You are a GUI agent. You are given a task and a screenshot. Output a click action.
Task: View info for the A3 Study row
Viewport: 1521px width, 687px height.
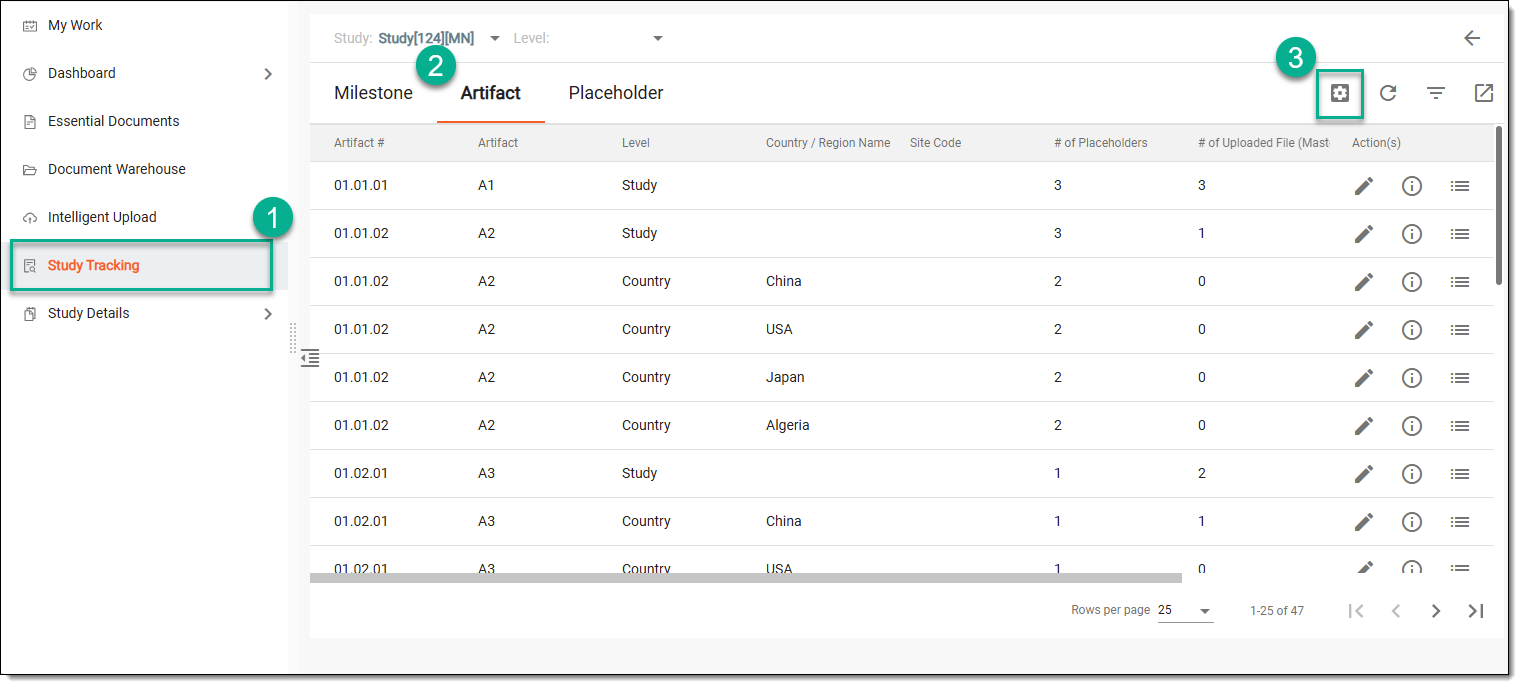1412,474
